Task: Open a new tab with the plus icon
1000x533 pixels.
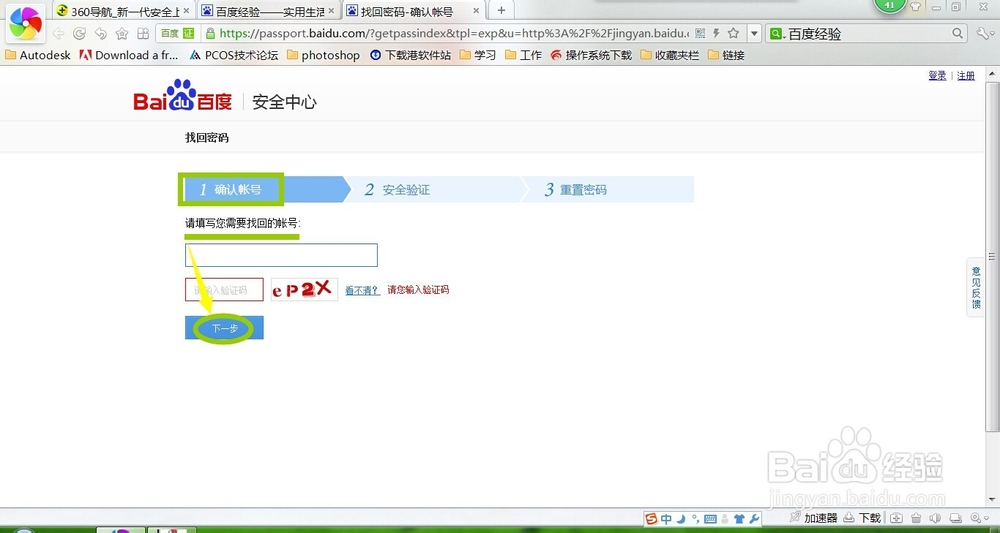Action: coord(501,10)
